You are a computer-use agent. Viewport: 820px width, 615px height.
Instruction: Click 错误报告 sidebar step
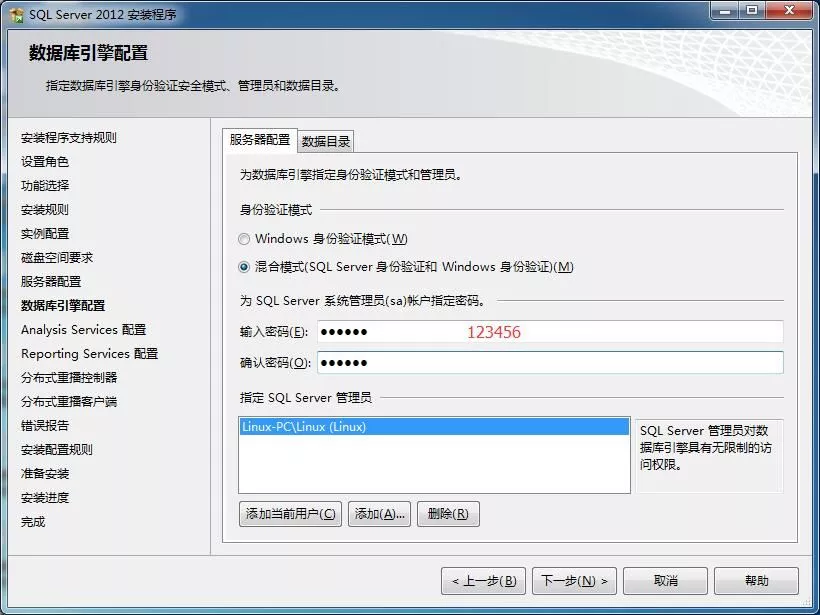pos(45,426)
